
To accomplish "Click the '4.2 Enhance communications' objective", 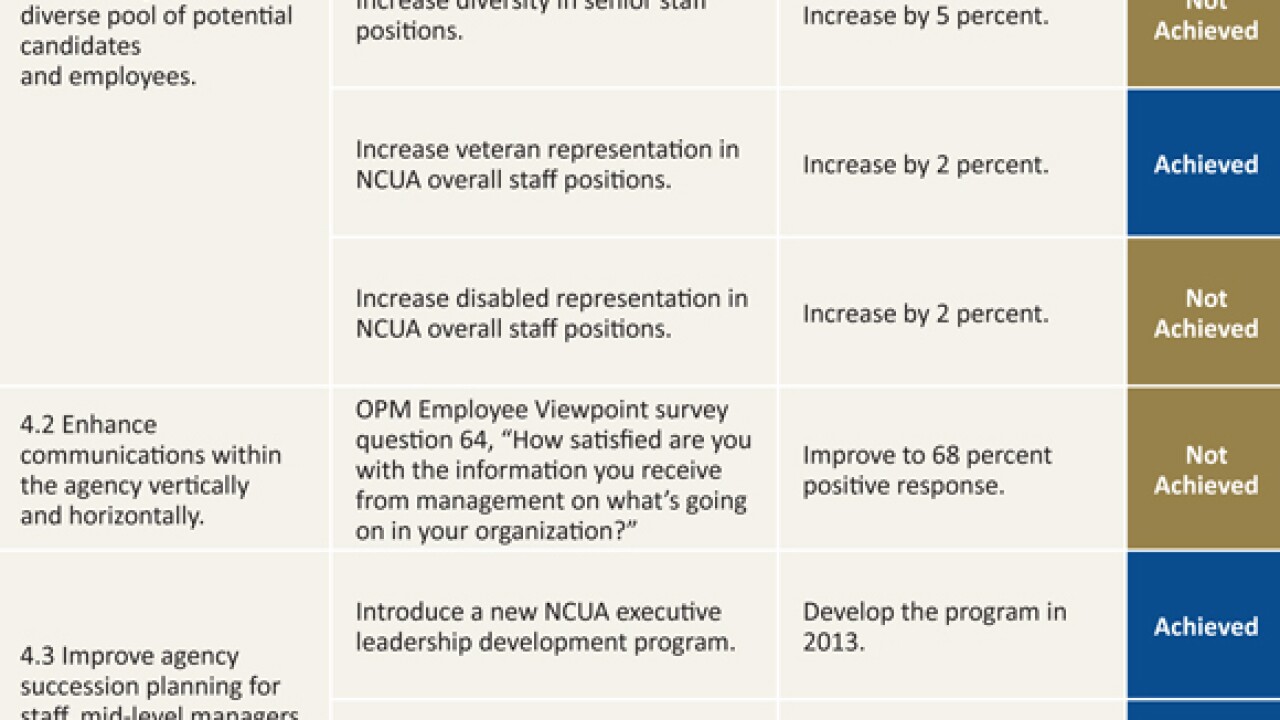I will [150, 470].
